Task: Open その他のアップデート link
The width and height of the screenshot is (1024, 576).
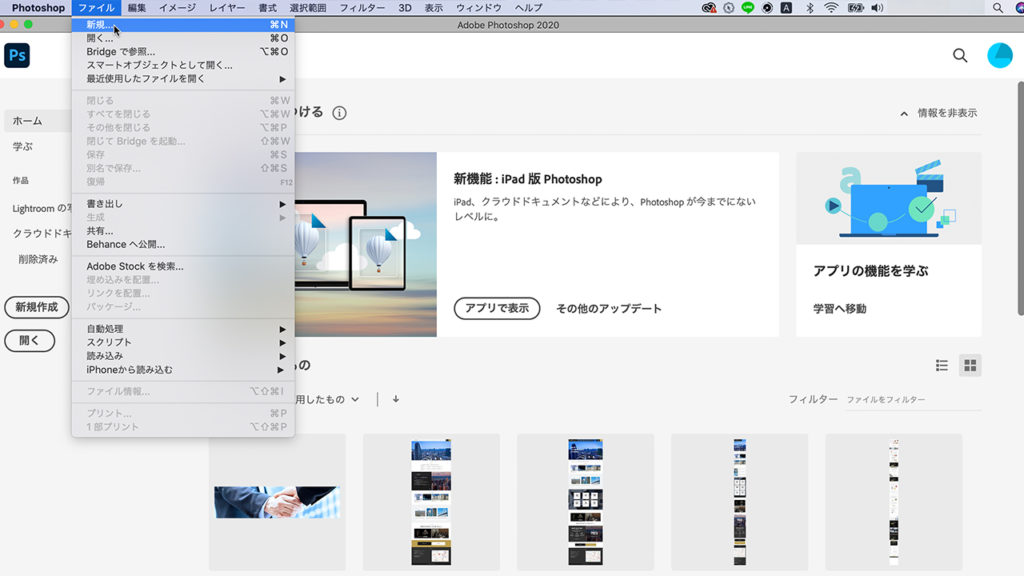Action: (x=609, y=309)
